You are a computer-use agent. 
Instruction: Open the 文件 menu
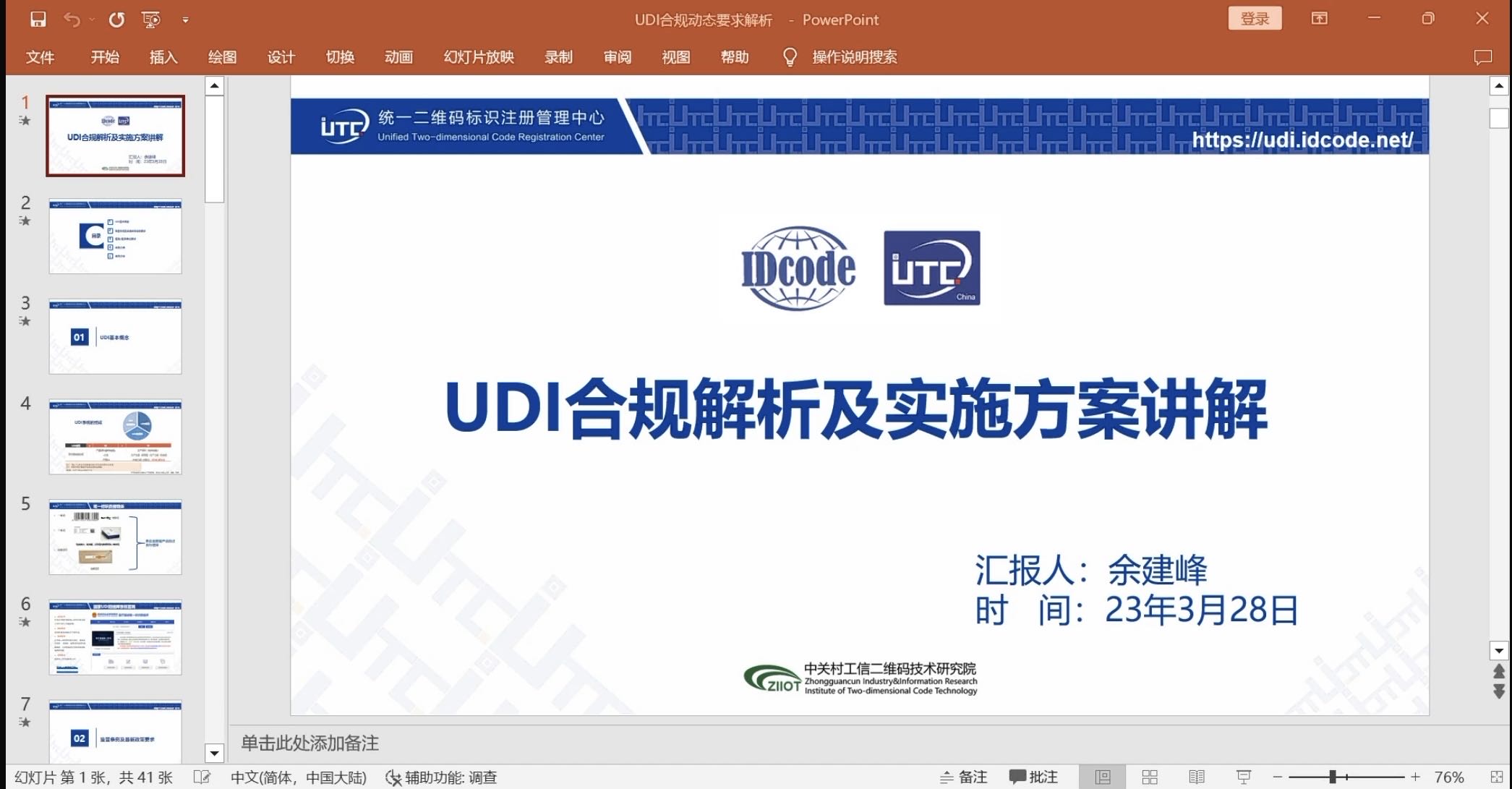tap(40, 57)
